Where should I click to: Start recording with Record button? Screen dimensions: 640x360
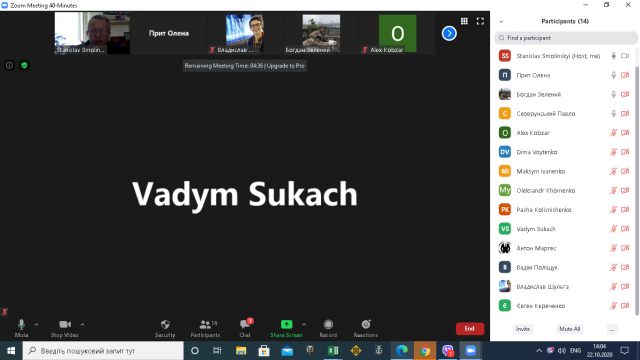[x=328, y=328]
